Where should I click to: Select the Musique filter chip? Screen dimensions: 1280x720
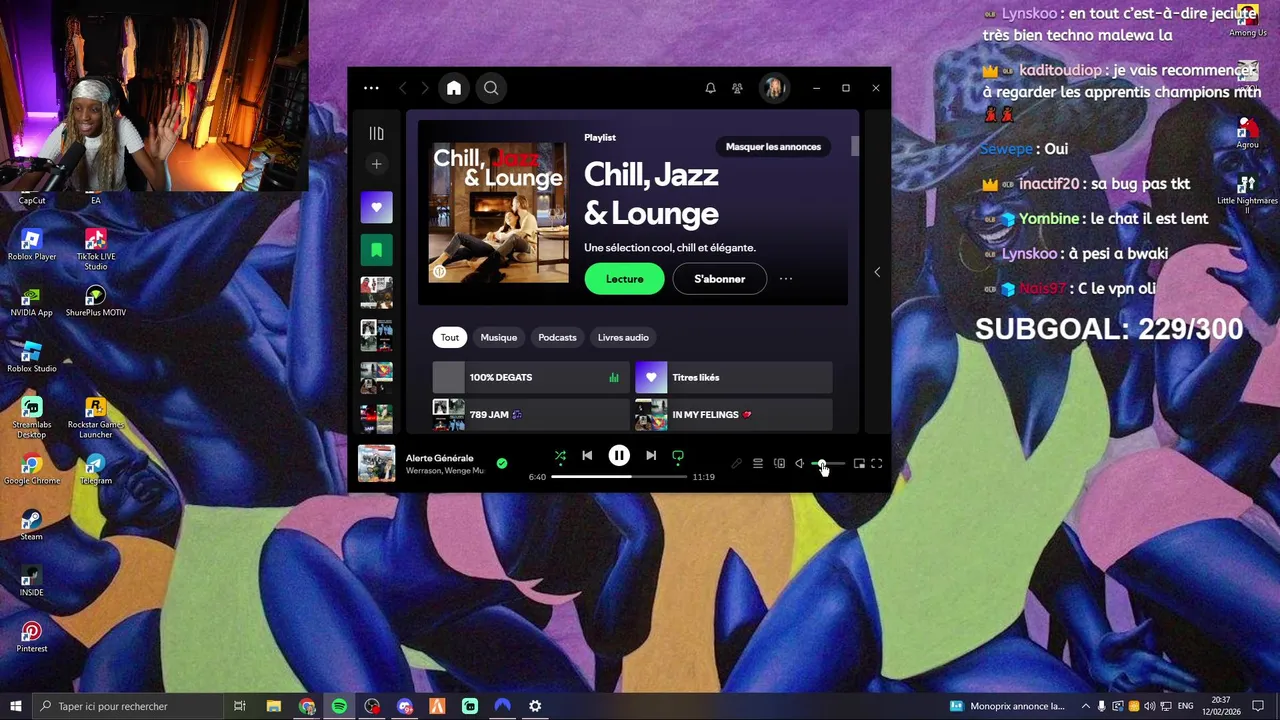click(498, 338)
